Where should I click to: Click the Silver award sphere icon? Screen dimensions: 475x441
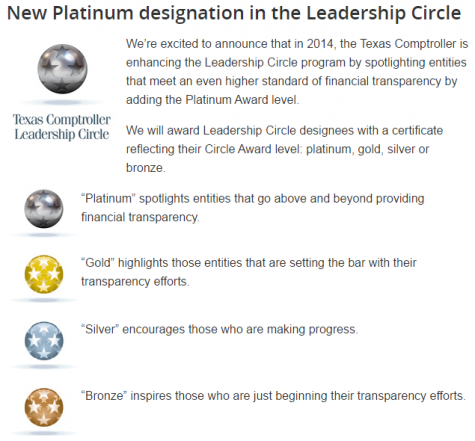44,341
